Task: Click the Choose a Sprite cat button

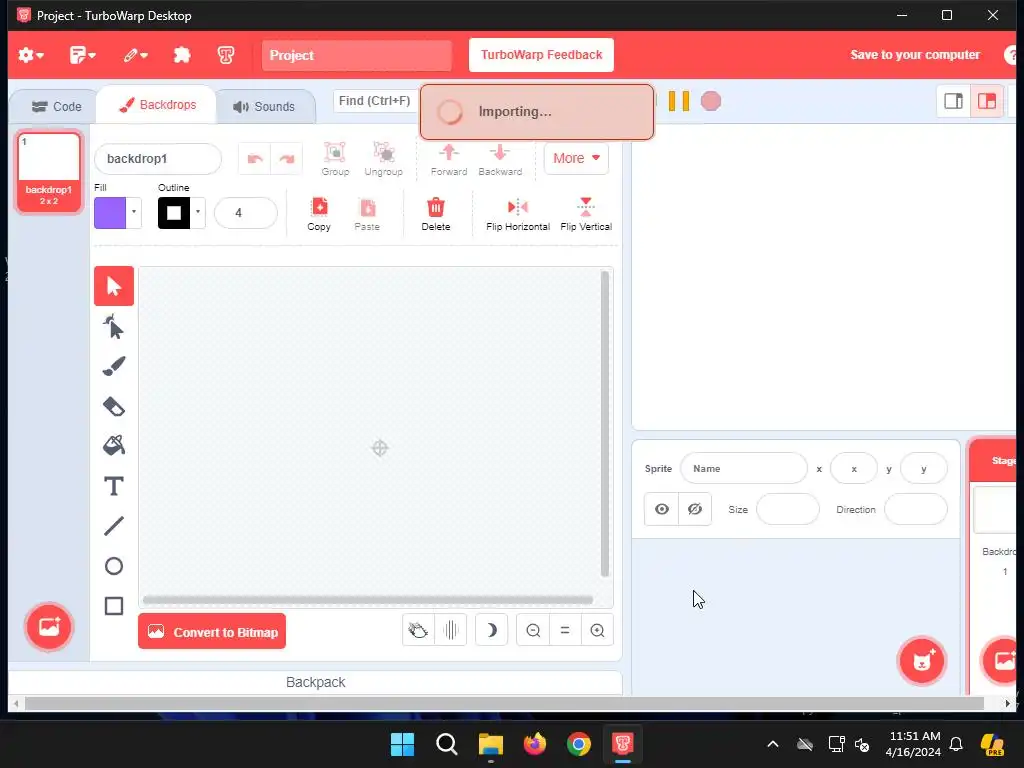Action: [921, 660]
